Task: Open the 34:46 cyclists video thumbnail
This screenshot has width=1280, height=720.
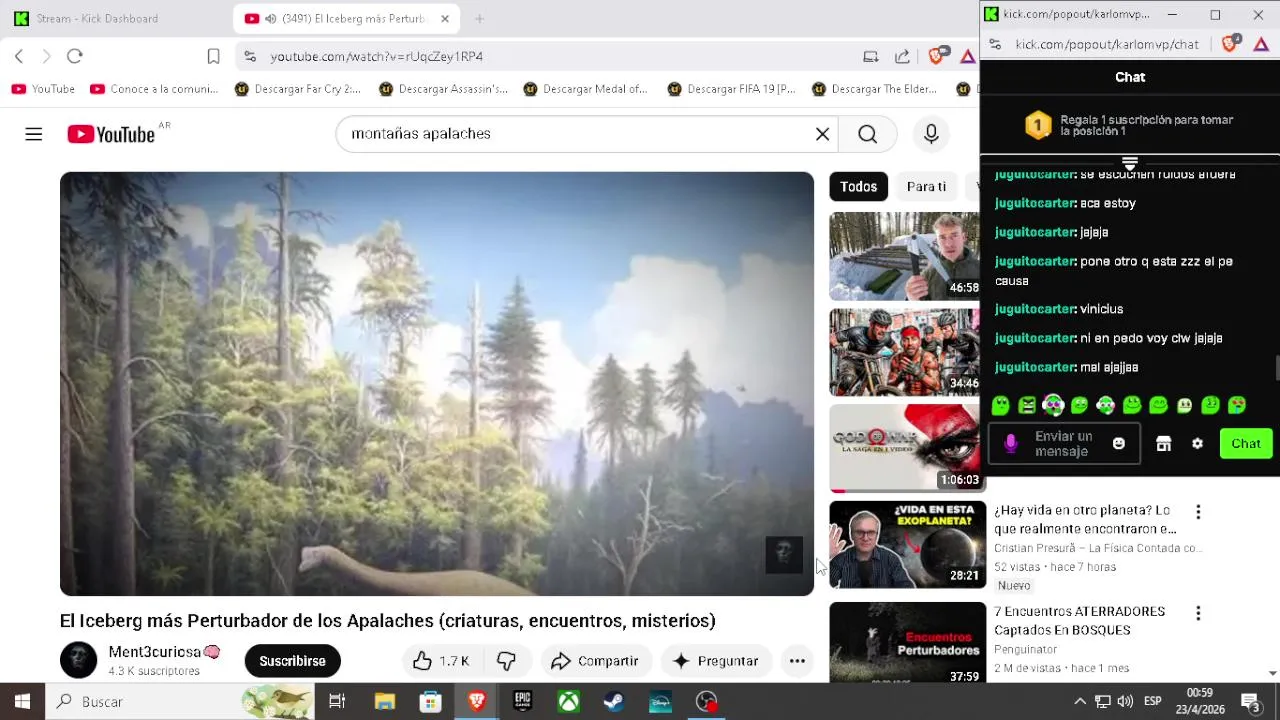Action: [905, 352]
